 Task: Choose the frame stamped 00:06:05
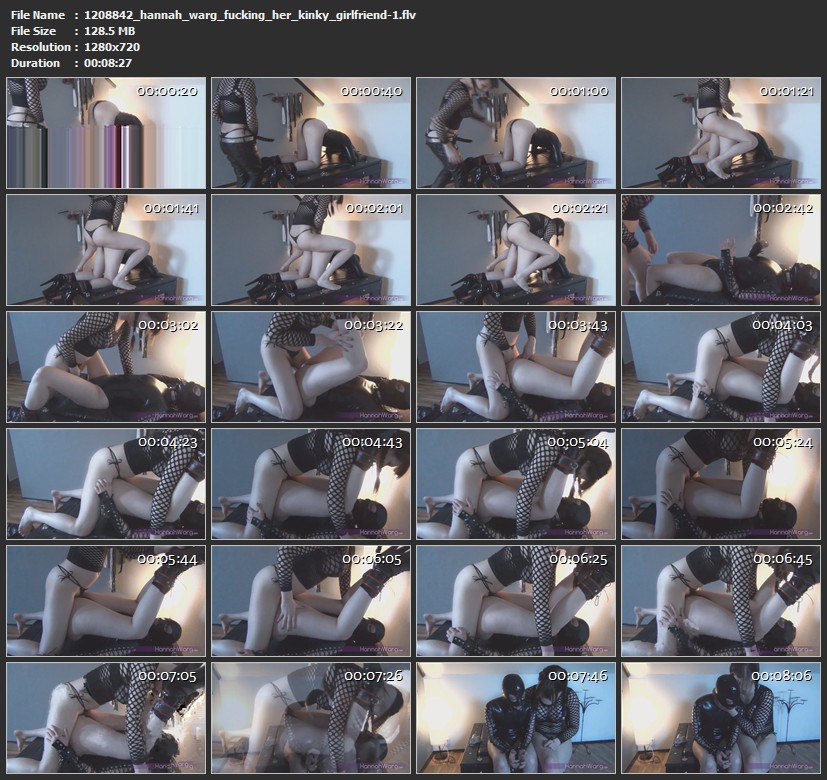[x=311, y=600]
